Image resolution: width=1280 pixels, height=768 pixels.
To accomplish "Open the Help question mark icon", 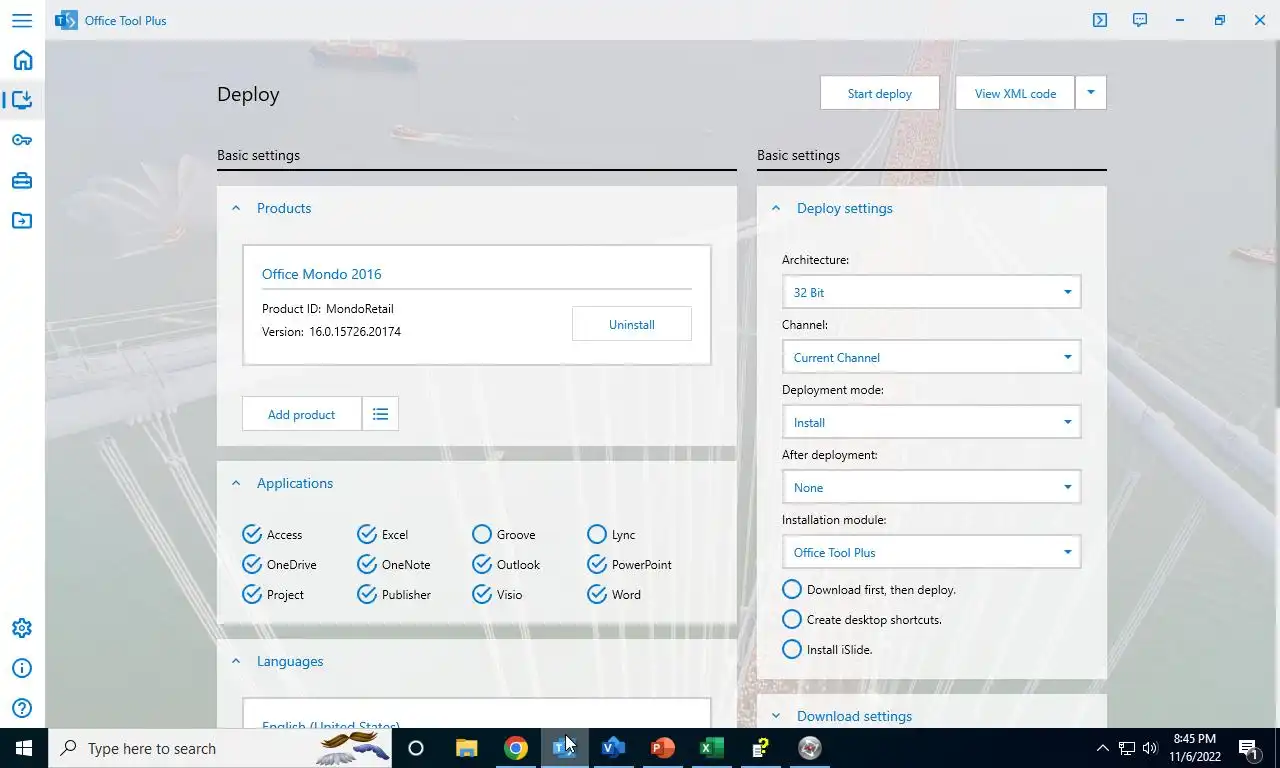I will pos(22,710).
